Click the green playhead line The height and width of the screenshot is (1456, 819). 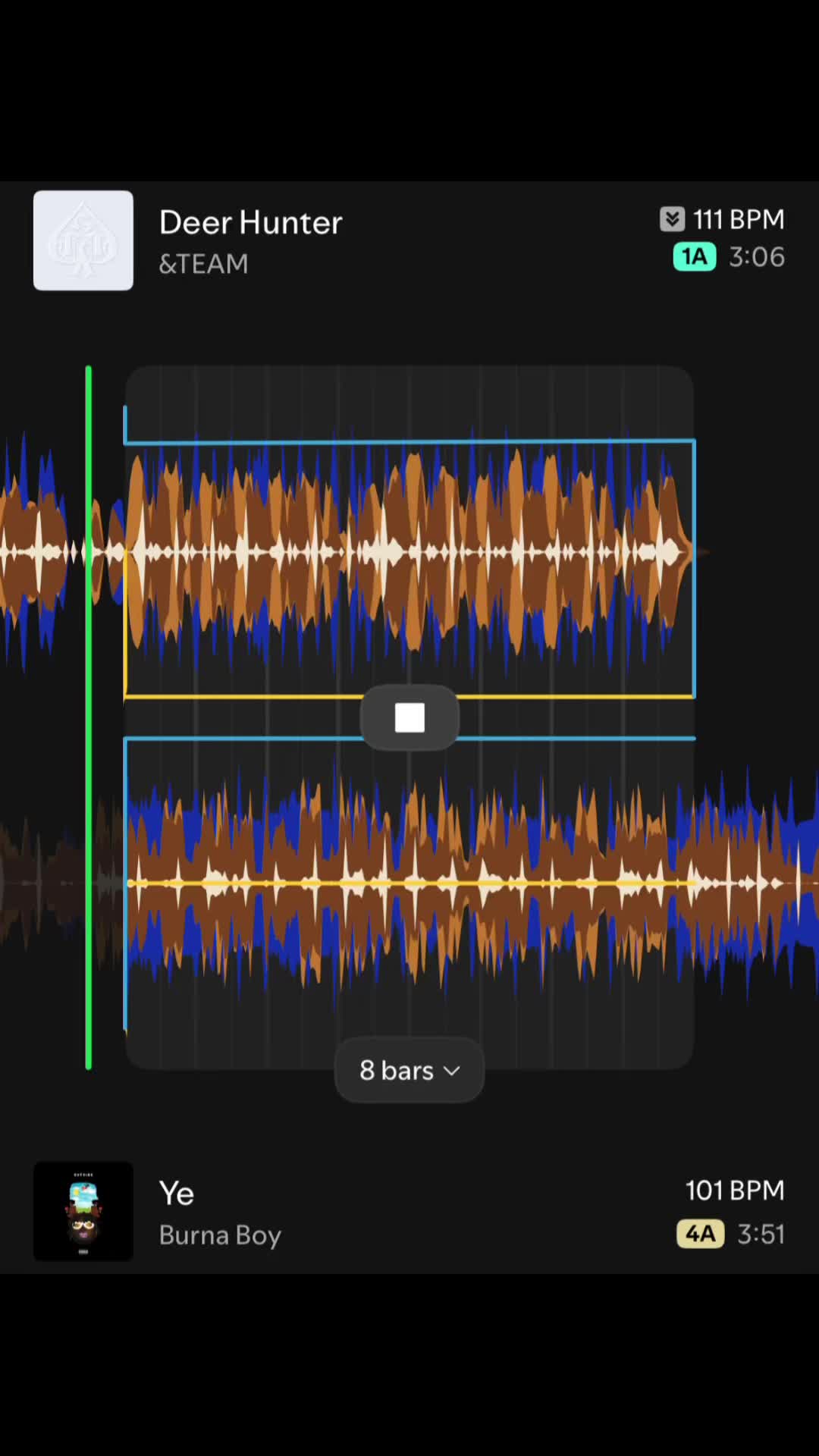coord(89,717)
